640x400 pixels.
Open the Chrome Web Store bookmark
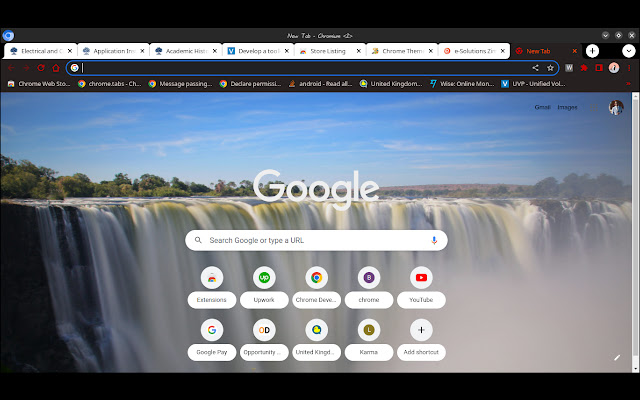(39, 84)
